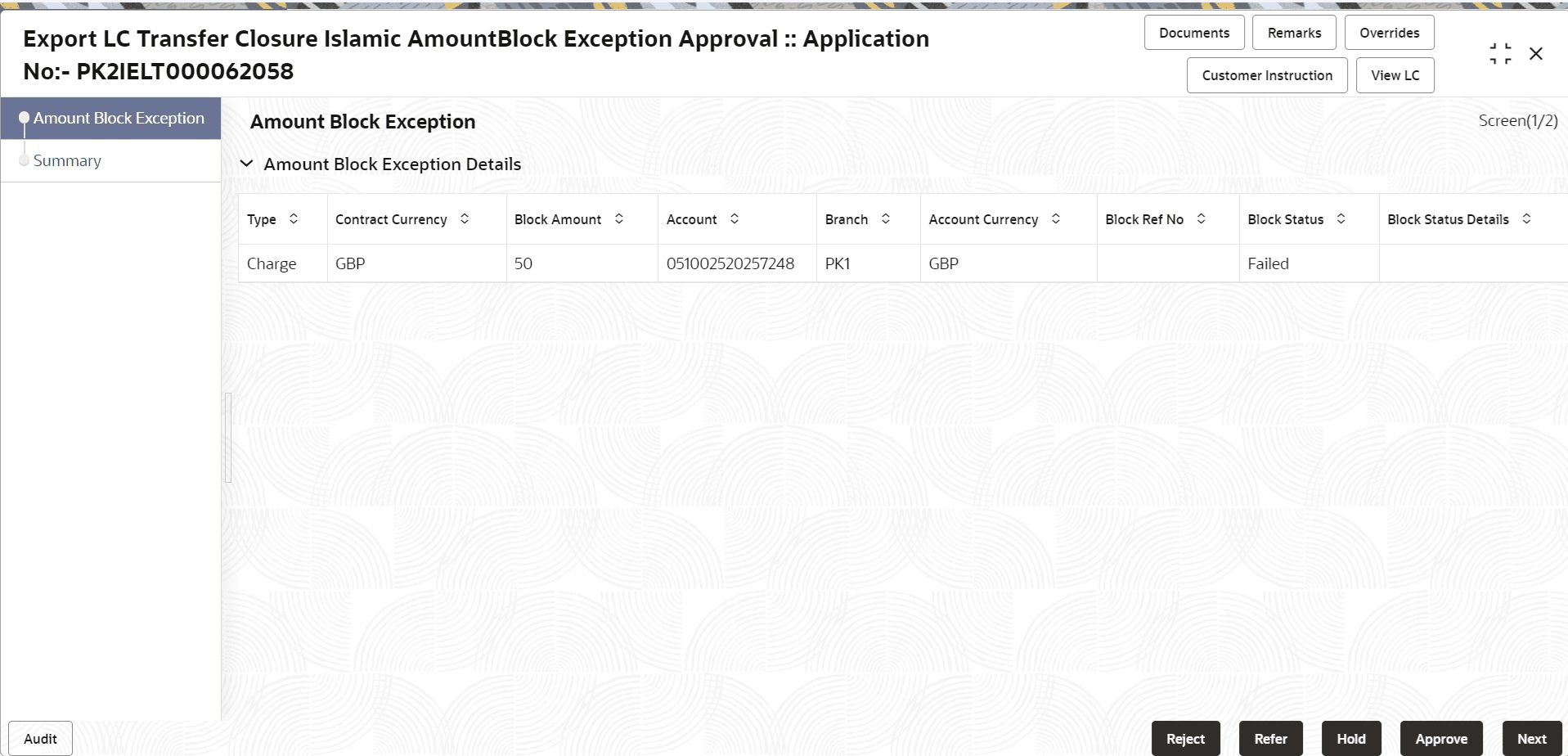Sort the Block Ref No column
The width and height of the screenshot is (1568, 756).
pyautogui.click(x=1202, y=218)
